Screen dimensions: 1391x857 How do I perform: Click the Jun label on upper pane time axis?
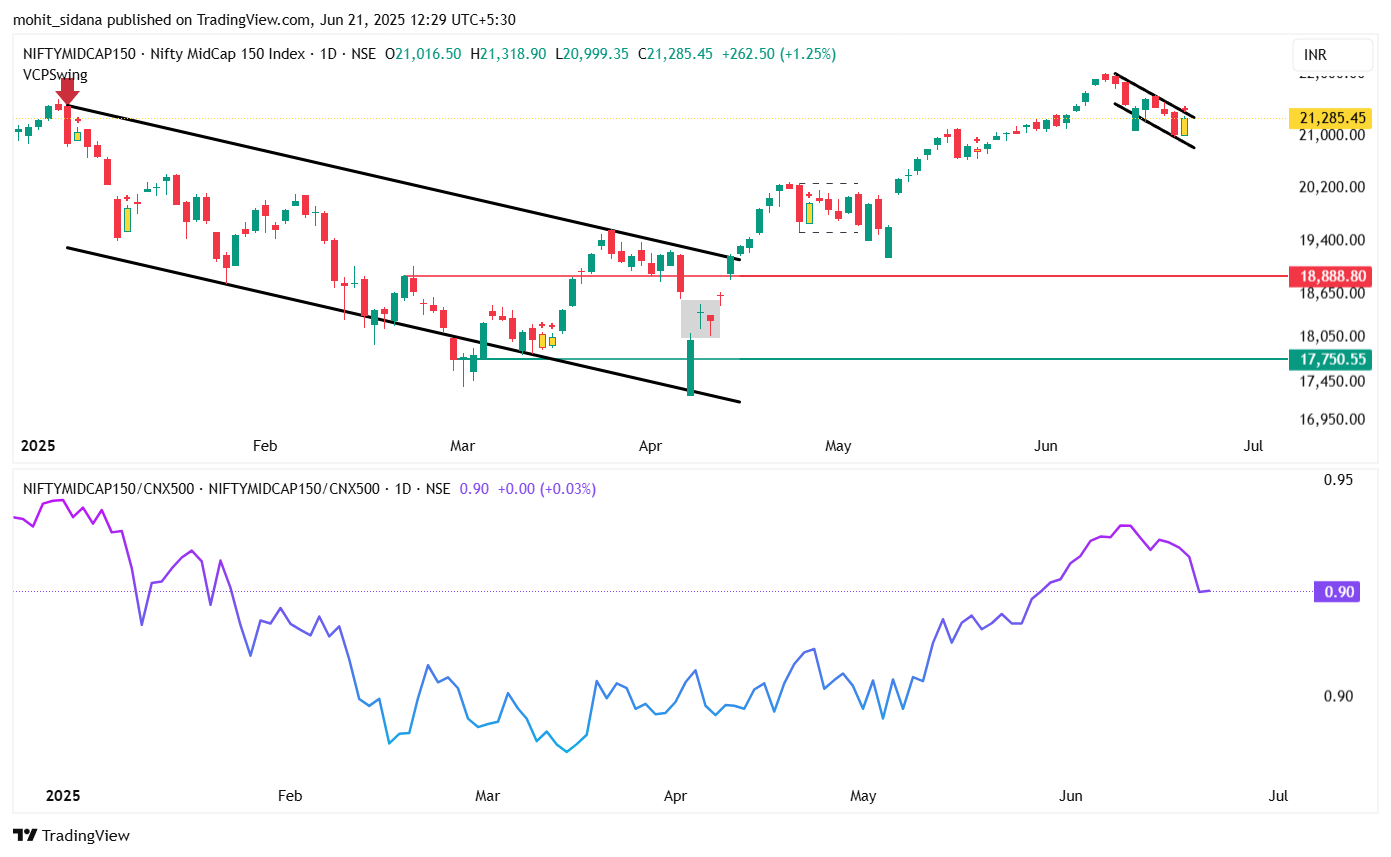coord(1046,446)
